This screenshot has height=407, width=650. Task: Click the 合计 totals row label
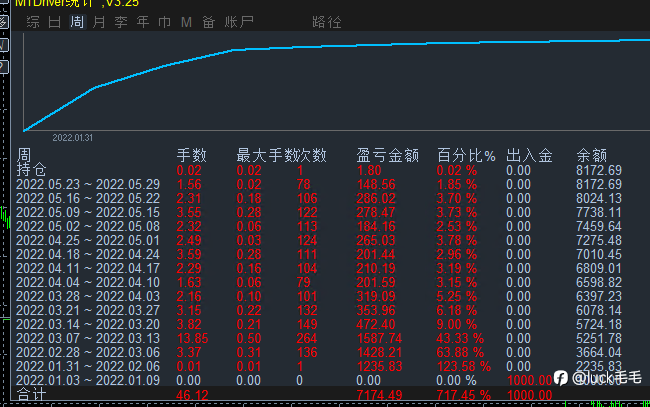tap(31, 395)
